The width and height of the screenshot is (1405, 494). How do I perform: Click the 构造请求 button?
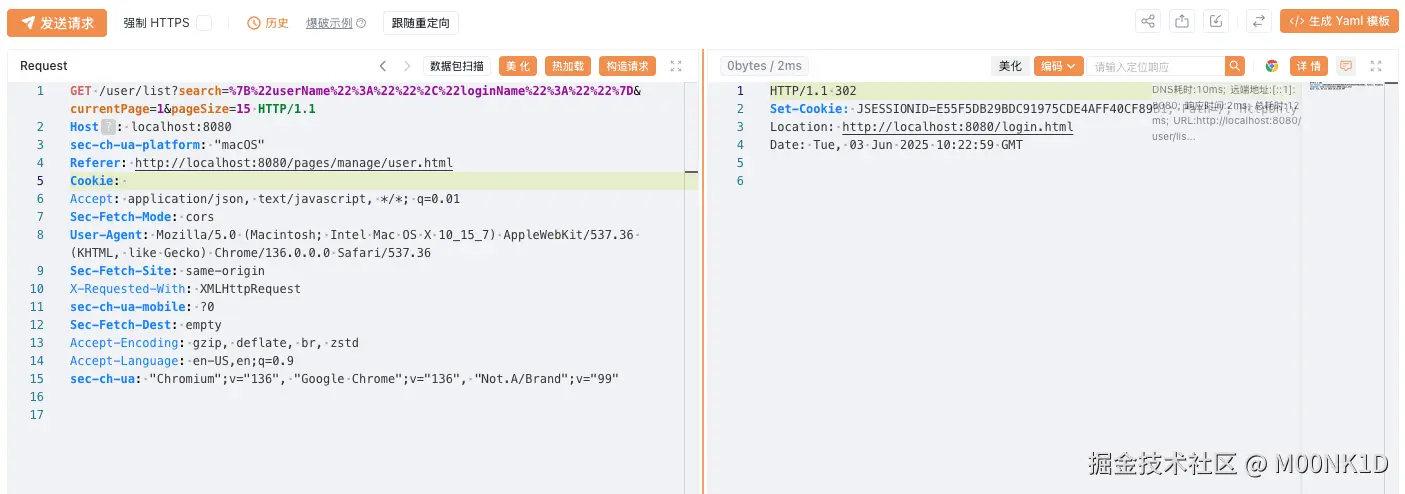628,66
